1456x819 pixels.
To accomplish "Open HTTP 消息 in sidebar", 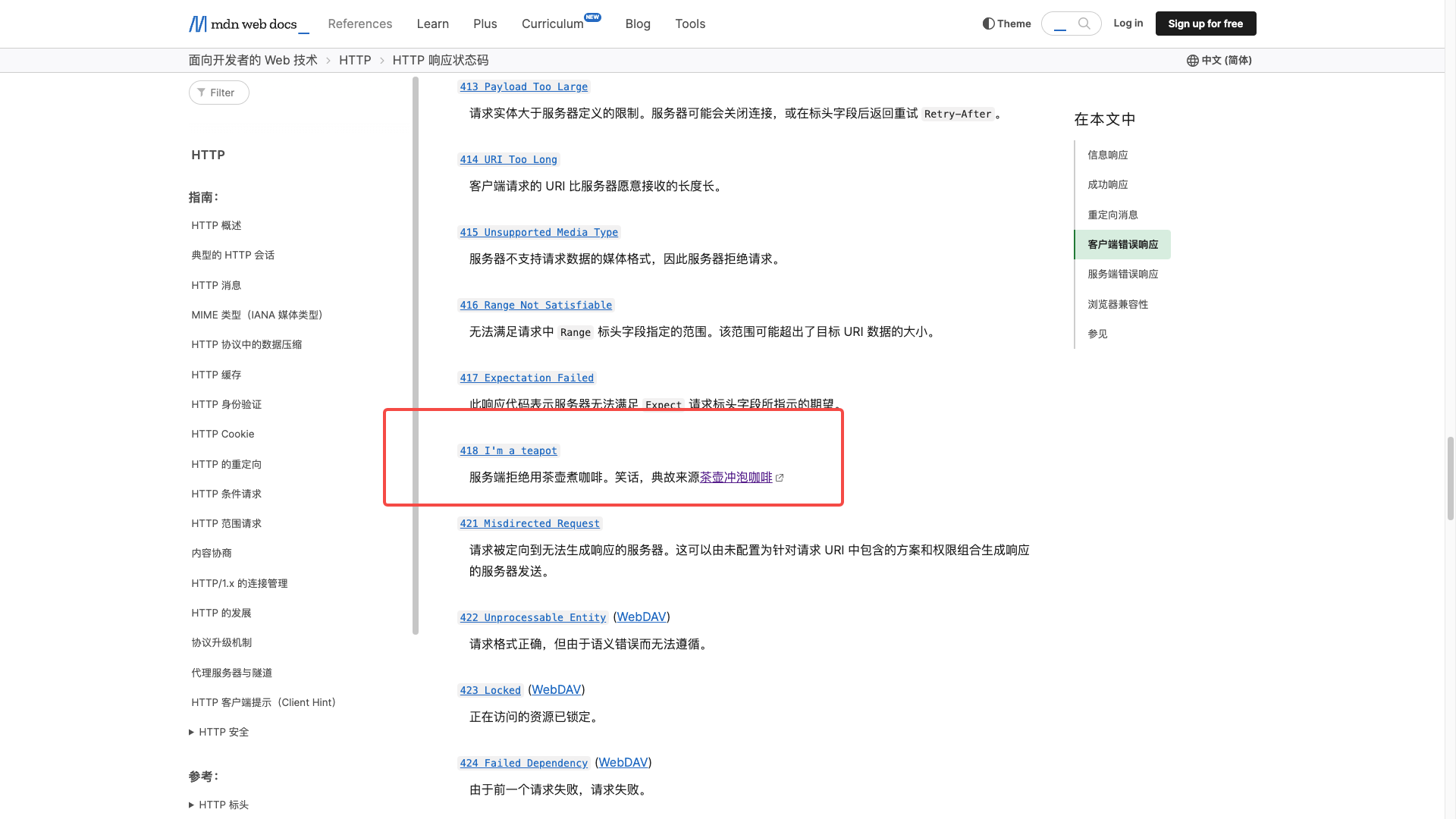I will tap(217, 286).
